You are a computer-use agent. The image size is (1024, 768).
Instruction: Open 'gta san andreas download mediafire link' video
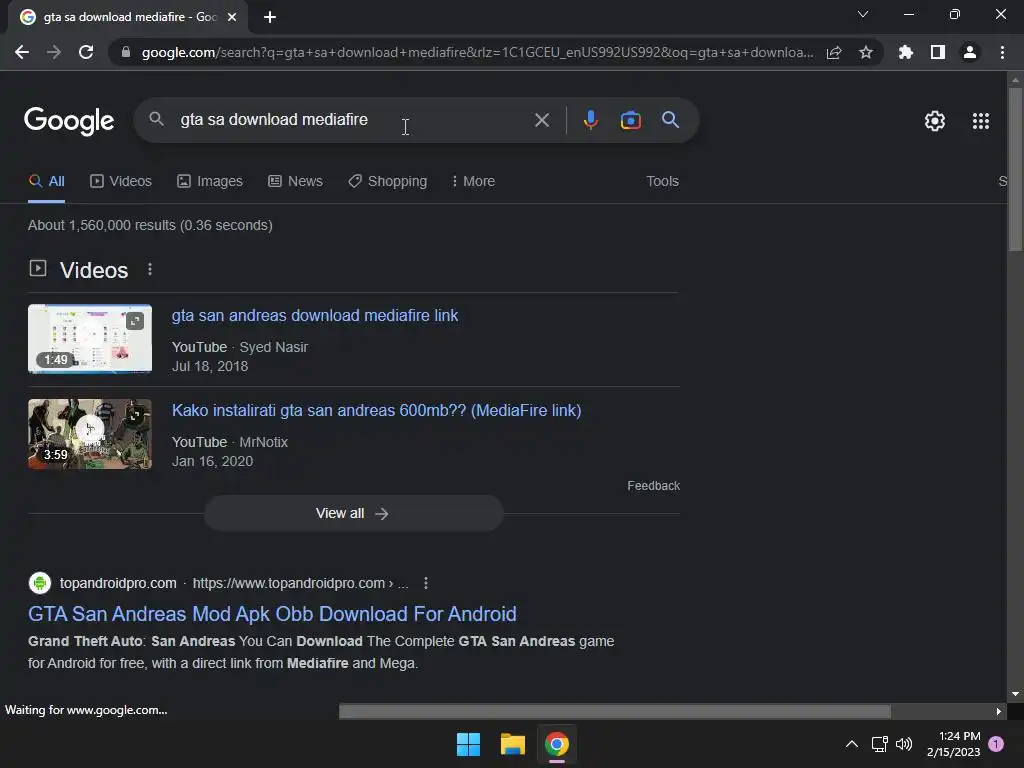tap(315, 315)
